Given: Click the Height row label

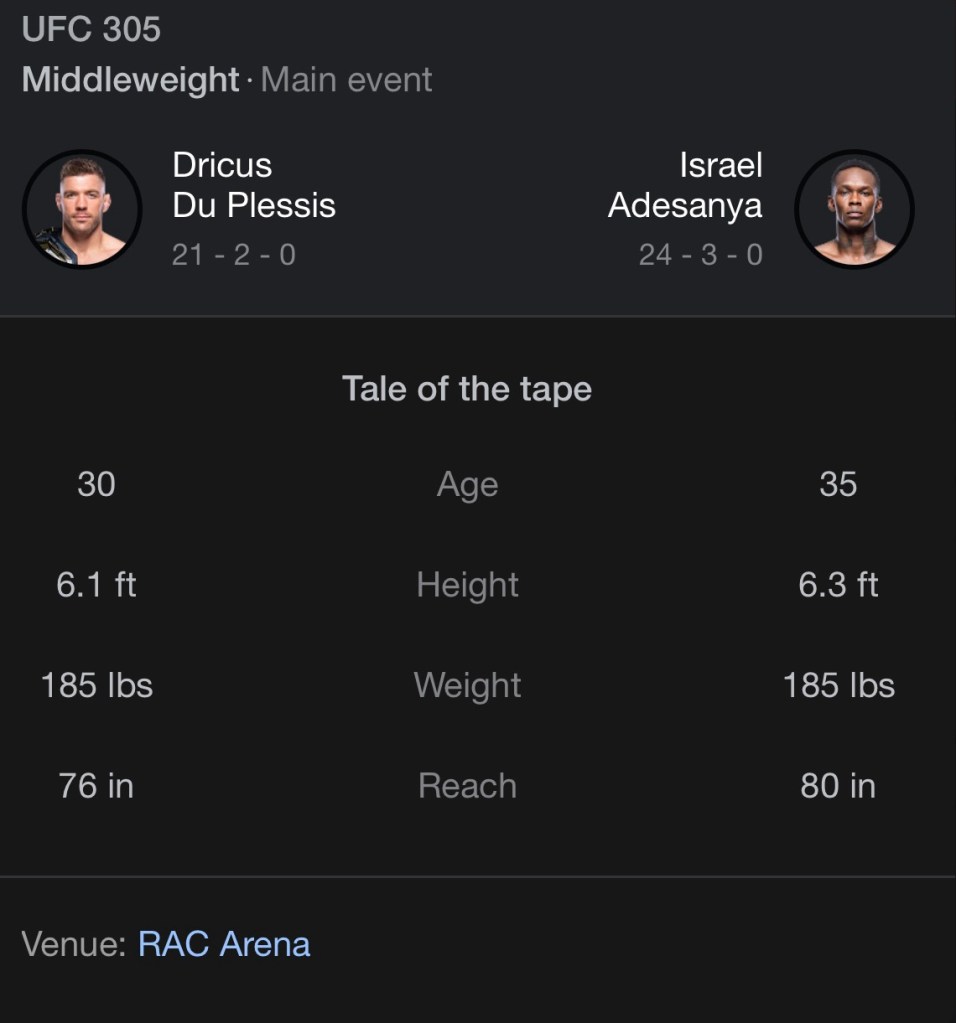Looking at the screenshot, I should (467, 584).
